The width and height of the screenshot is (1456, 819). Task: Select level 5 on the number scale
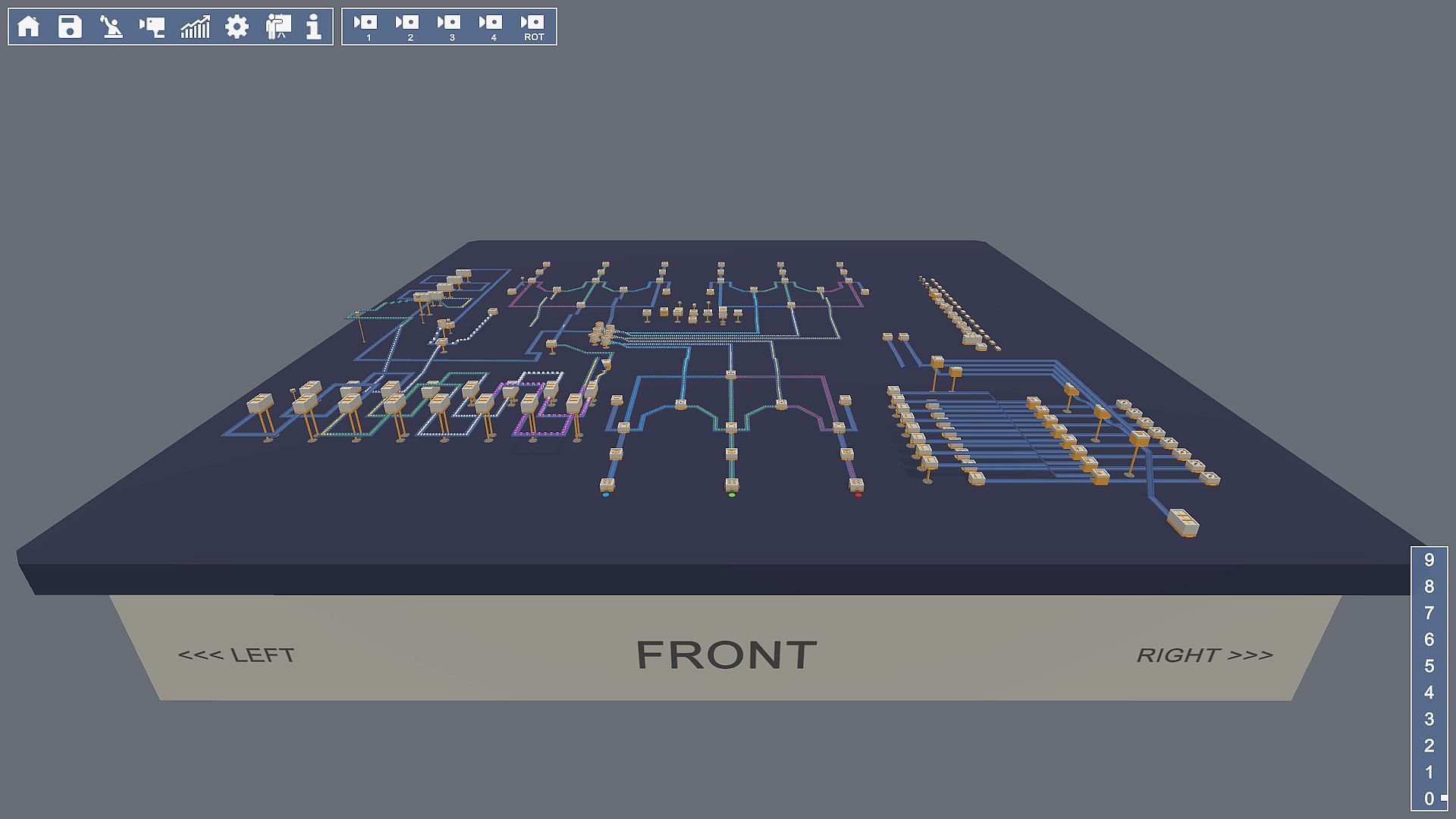point(1429,667)
